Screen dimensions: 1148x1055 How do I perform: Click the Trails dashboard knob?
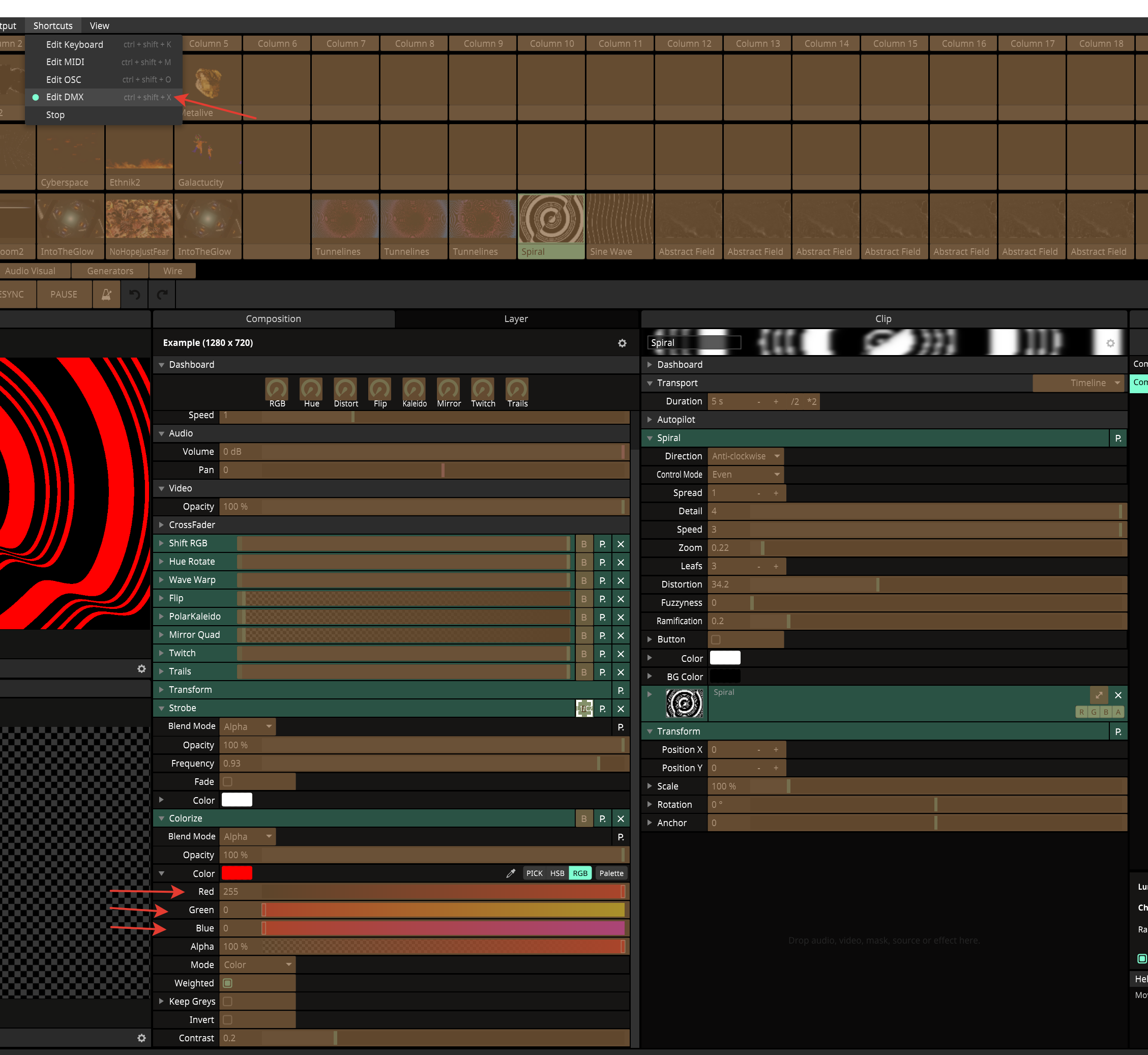[x=517, y=389]
